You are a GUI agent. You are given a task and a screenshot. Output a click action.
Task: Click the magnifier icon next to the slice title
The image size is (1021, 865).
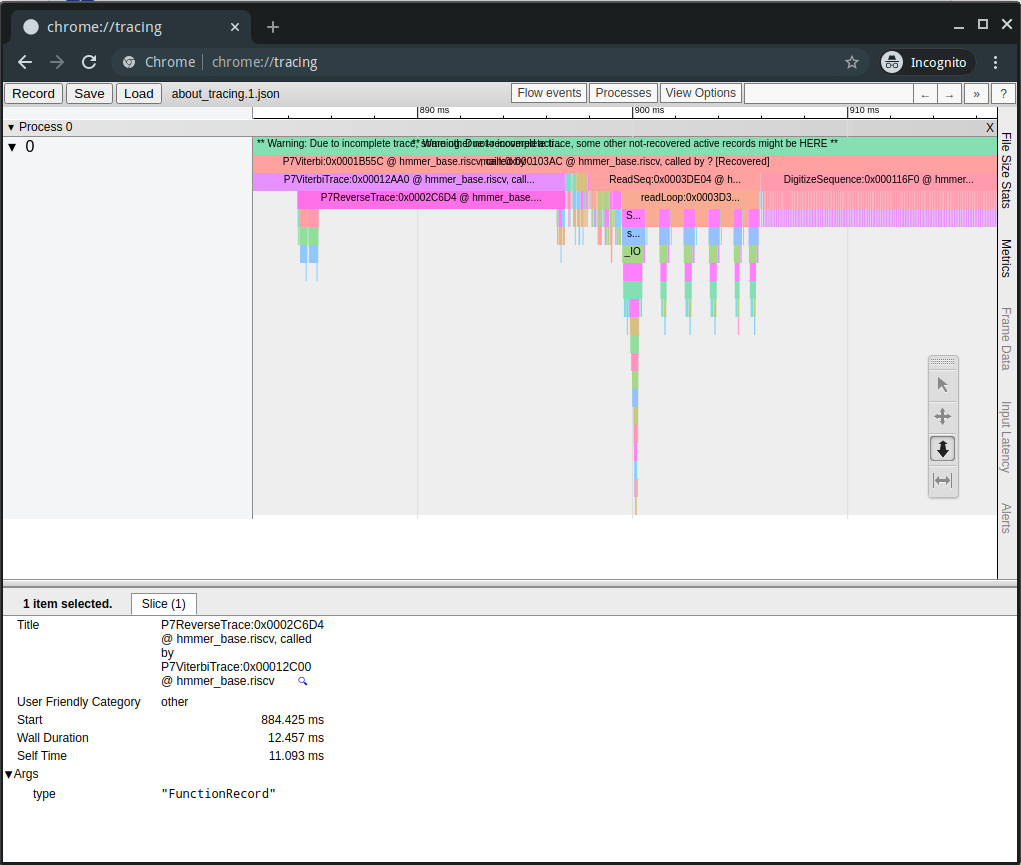coord(303,681)
